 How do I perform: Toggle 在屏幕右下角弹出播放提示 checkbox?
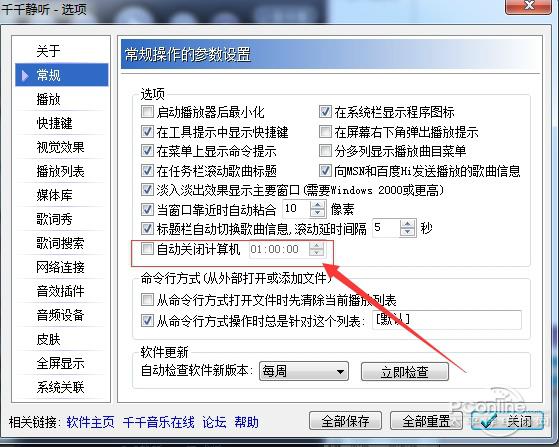pyautogui.click(x=325, y=132)
